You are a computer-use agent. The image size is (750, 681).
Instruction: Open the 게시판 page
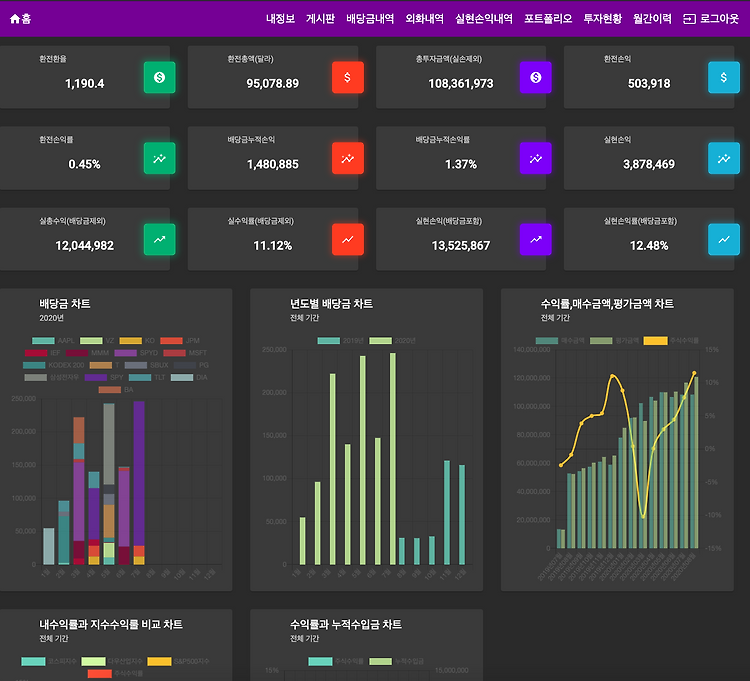pyautogui.click(x=320, y=19)
